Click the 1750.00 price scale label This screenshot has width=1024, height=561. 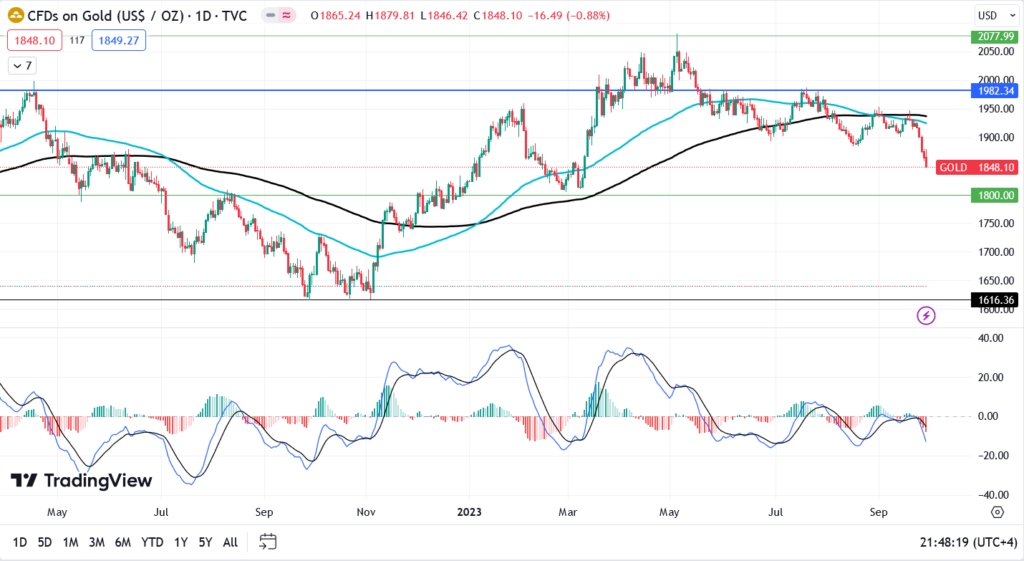coord(996,223)
